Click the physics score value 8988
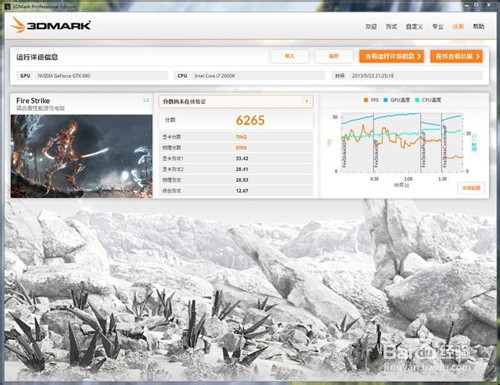Viewport: 500px width, 385px height. coord(241,148)
